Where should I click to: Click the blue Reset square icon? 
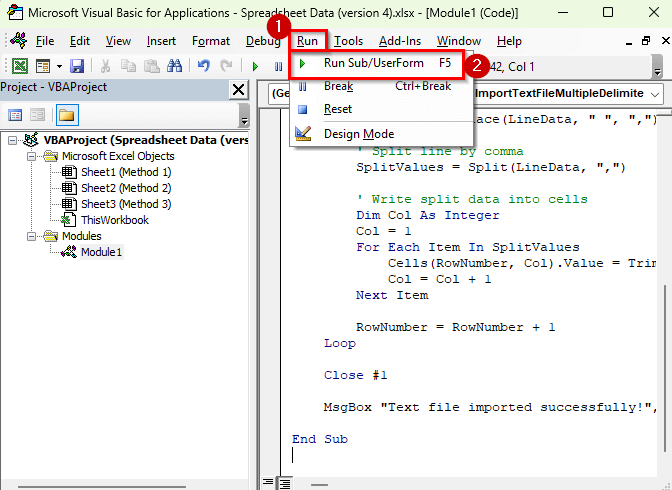click(303, 109)
